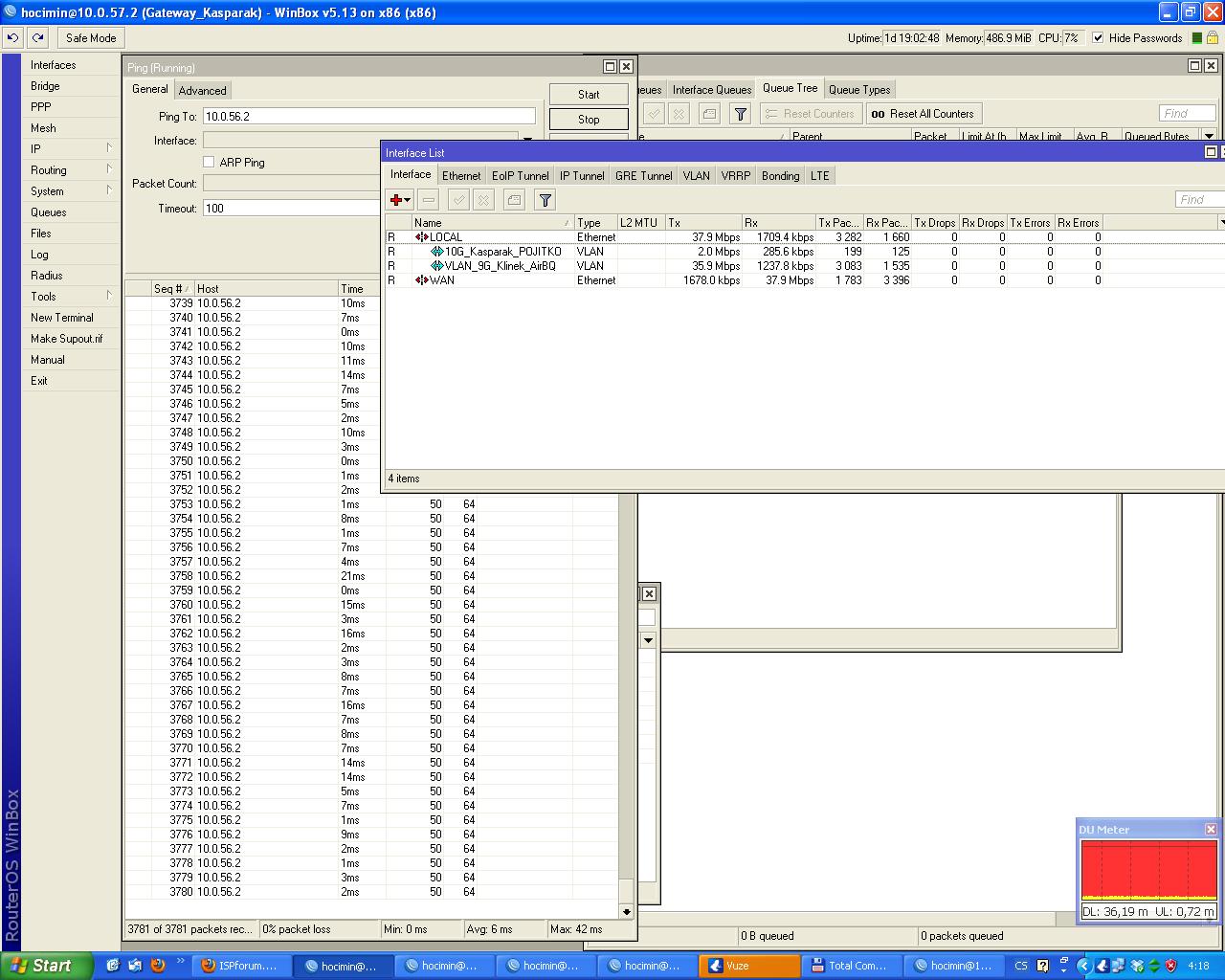Screen dimensions: 1225x980
Task: Click the Enable checkmark icon in Queue List toolbar
Action: tap(654, 114)
